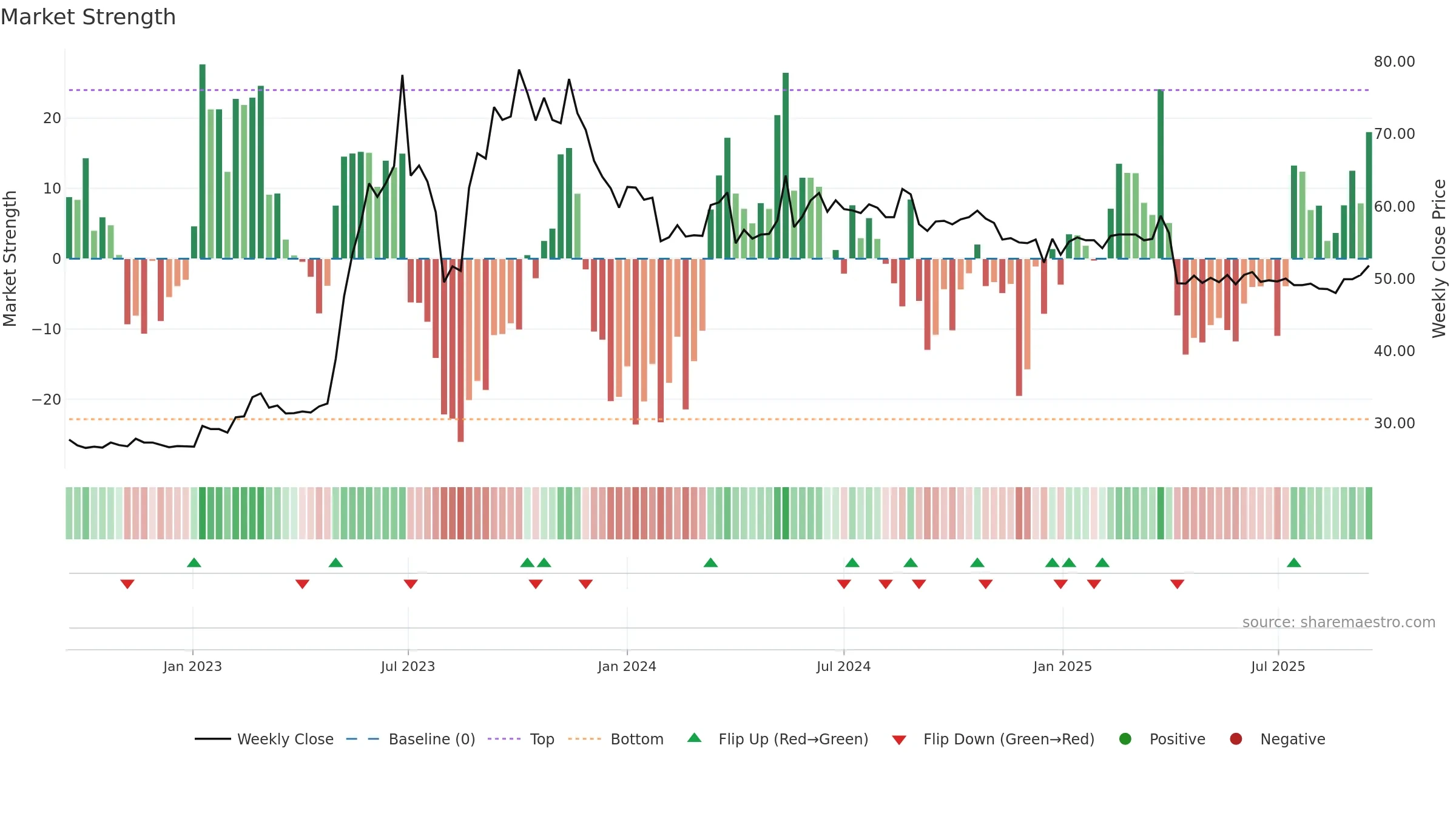Viewport: 1456px width, 819px height.
Task: Click the tallest green bar near Jan 2023
Action: click(x=203, y=161)
